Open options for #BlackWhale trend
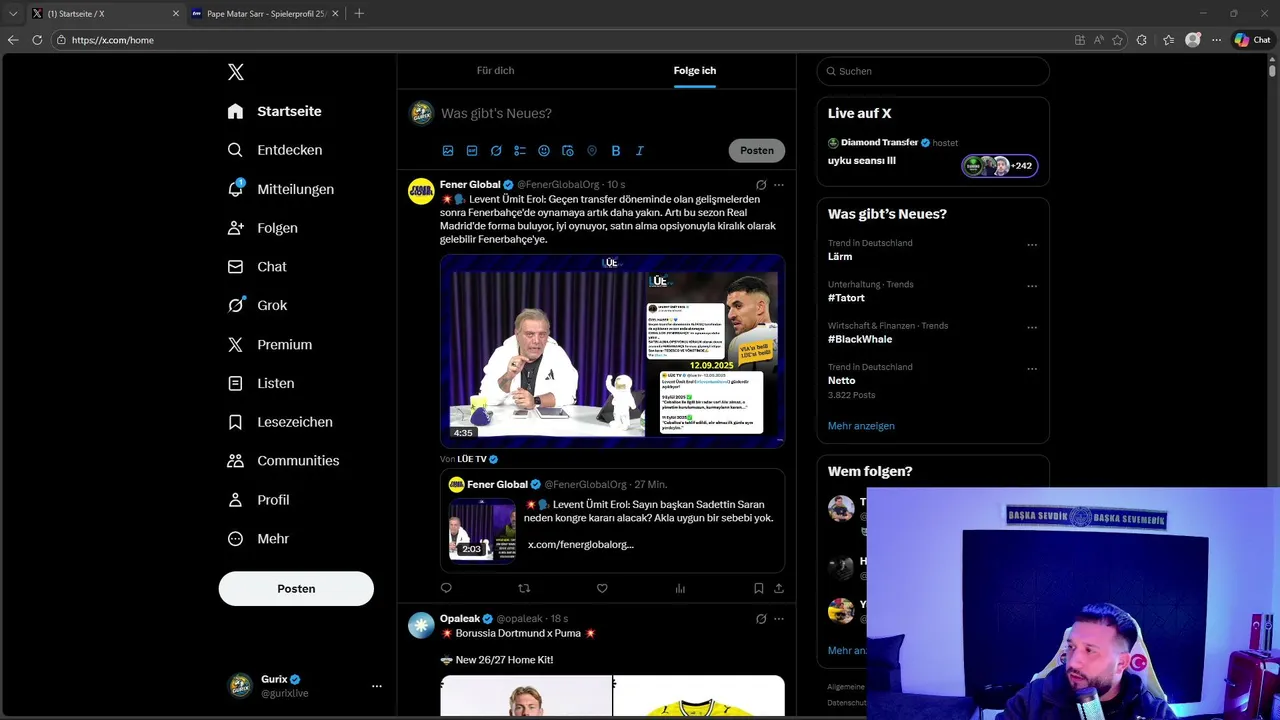Viewport: 1280px width, 720px height. click(1032, 327)
